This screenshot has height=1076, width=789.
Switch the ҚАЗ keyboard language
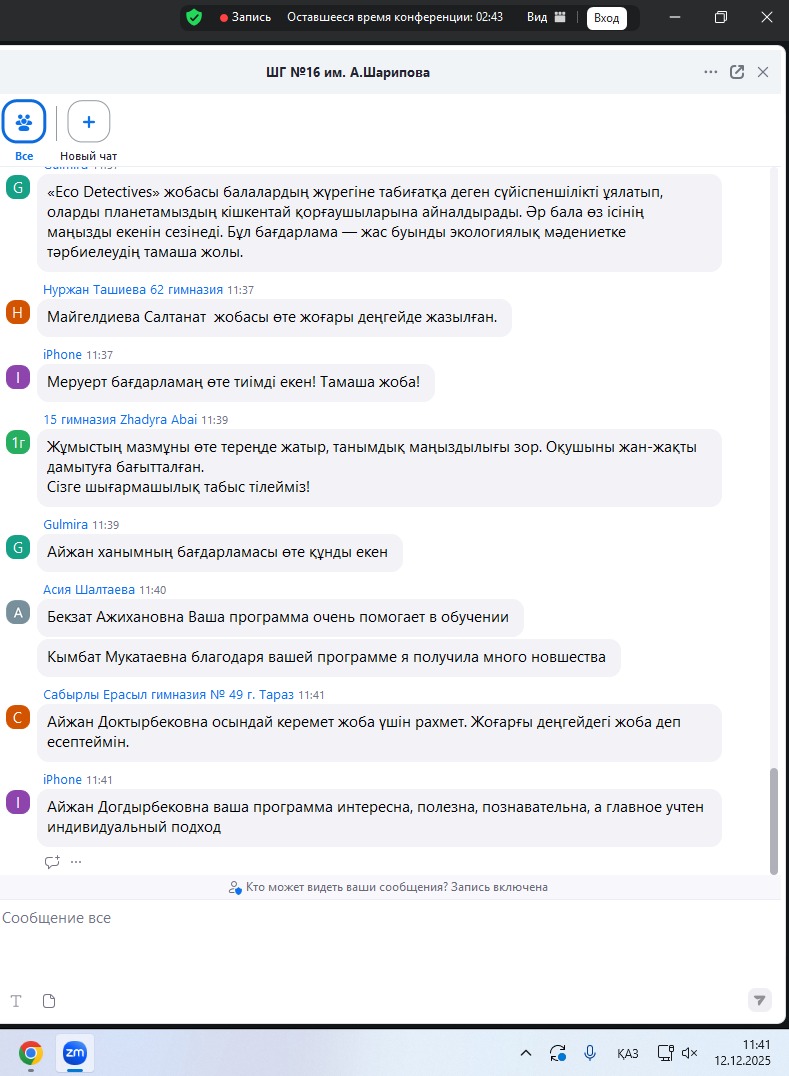click(628, 1053)
